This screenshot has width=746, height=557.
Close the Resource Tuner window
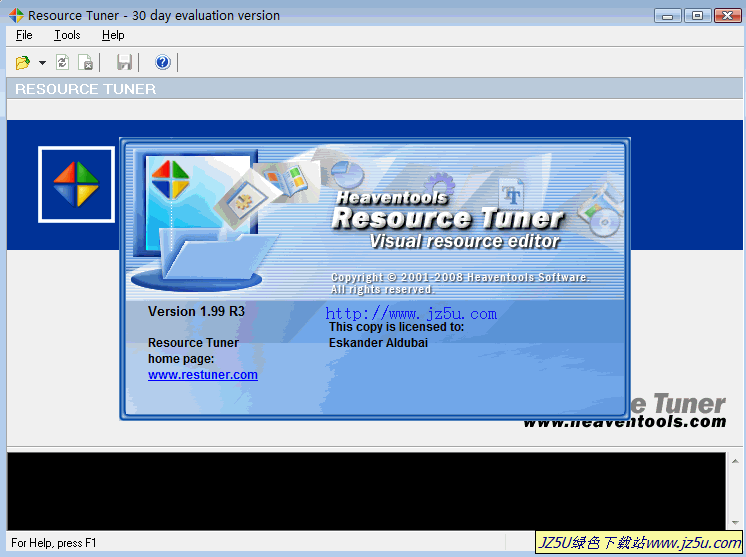727,16
